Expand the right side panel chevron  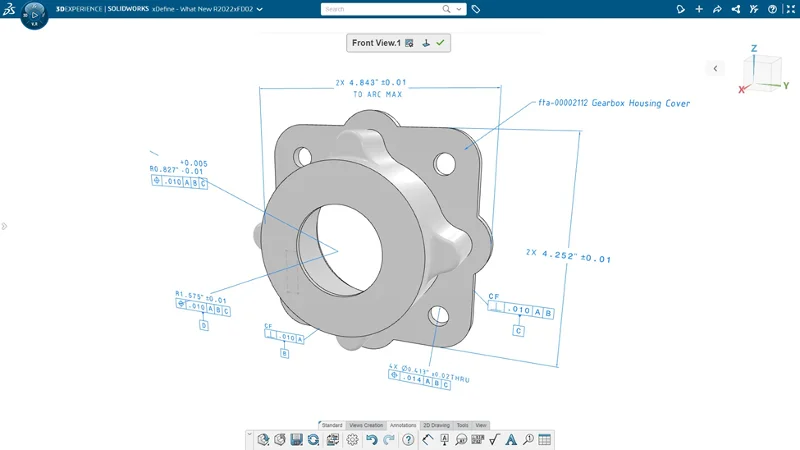click(715, 68)
